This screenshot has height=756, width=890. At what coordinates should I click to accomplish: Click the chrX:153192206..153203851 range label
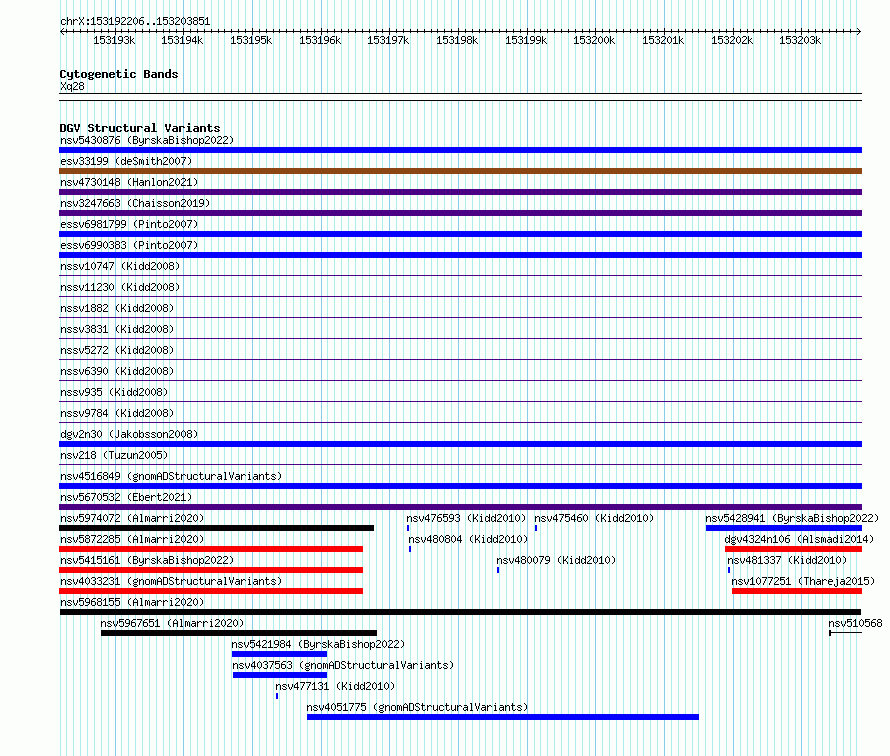click(135, 21)
